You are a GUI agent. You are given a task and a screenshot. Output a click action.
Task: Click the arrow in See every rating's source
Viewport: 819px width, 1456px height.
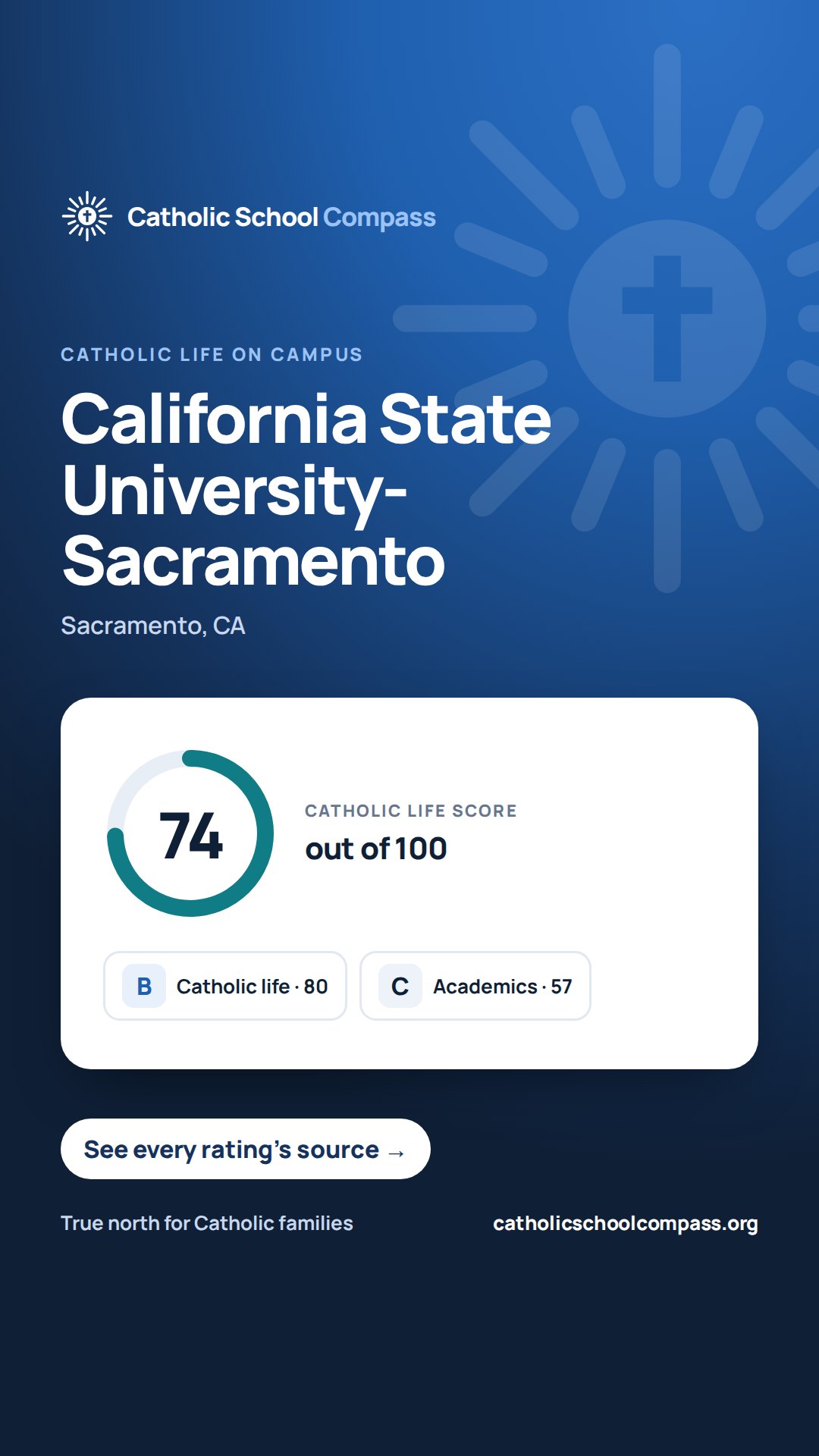click(396, 1153)
